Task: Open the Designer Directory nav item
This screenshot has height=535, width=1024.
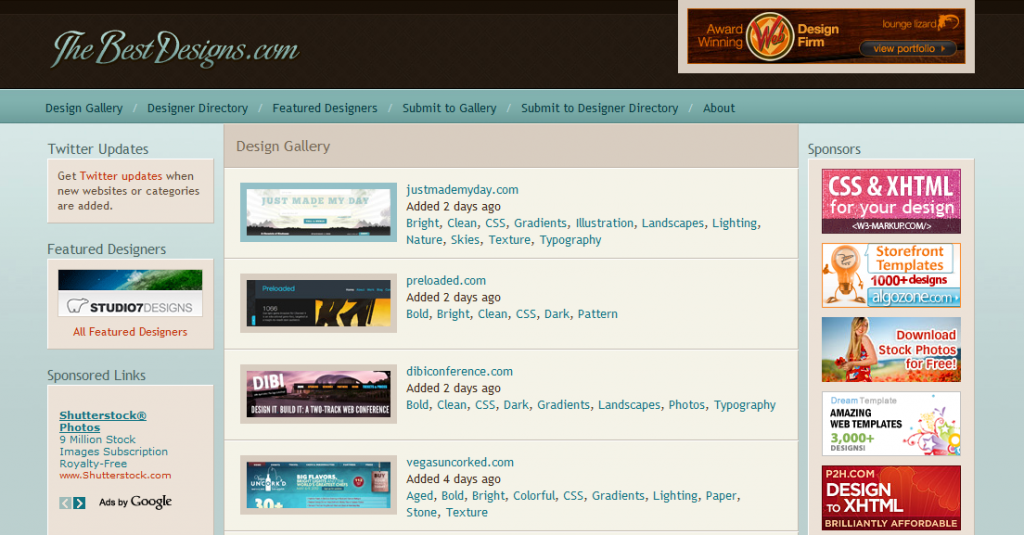Action: point(197,108)
